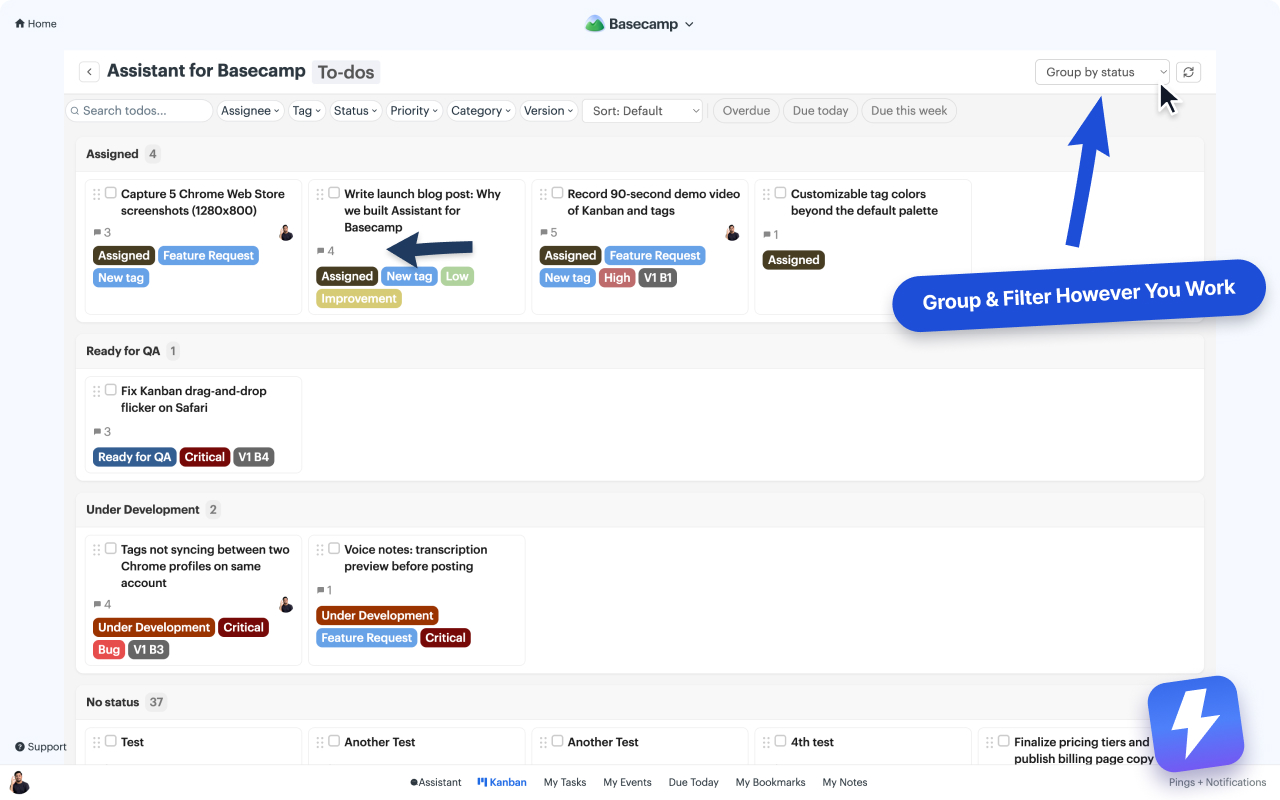
Task: Open the Category filter dropdown
Action: [481, 111]
